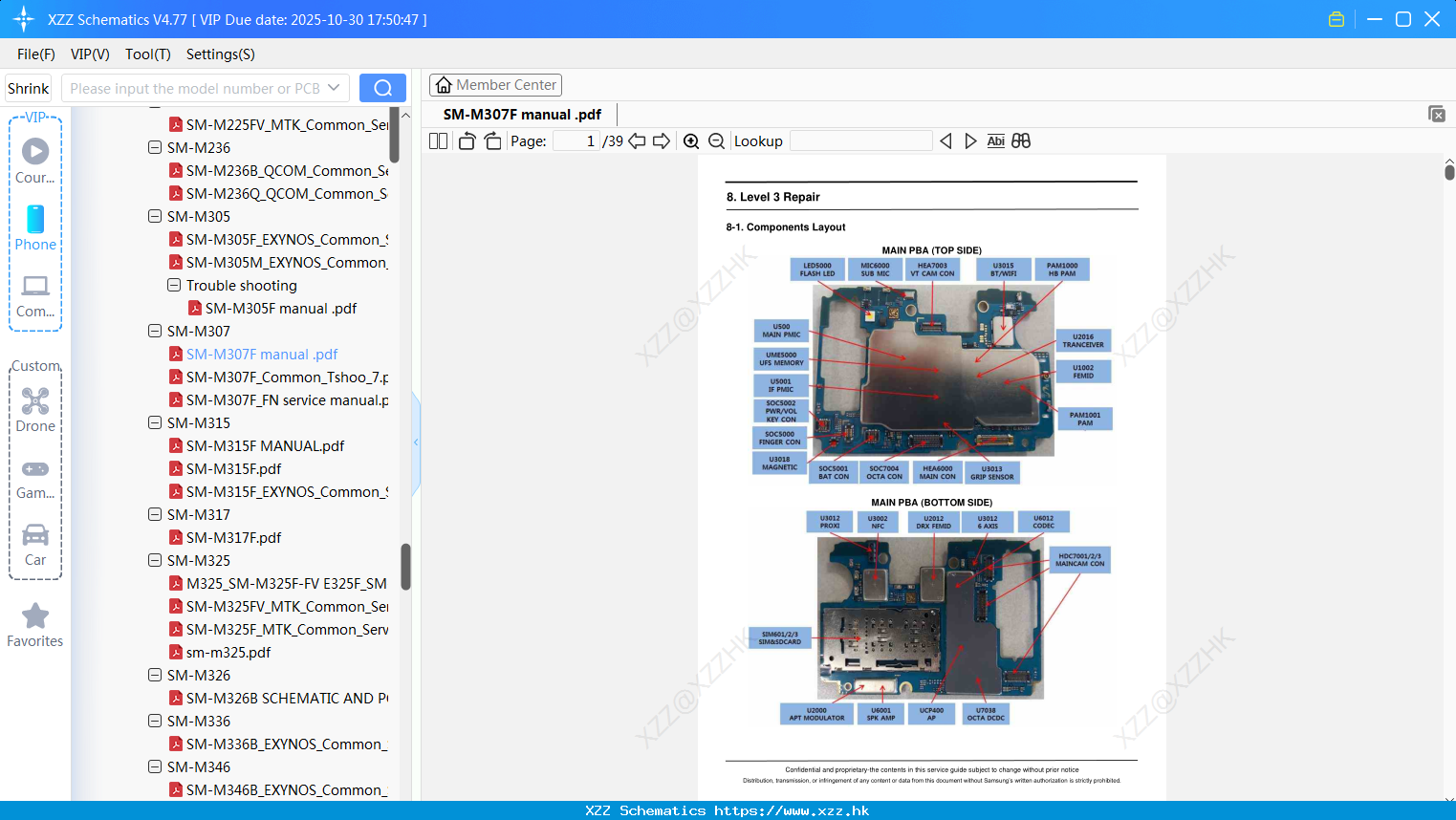The height and width of the screenshot is (820, 1456).
Task: Open the Member Center button
Action: pos(495,85)
